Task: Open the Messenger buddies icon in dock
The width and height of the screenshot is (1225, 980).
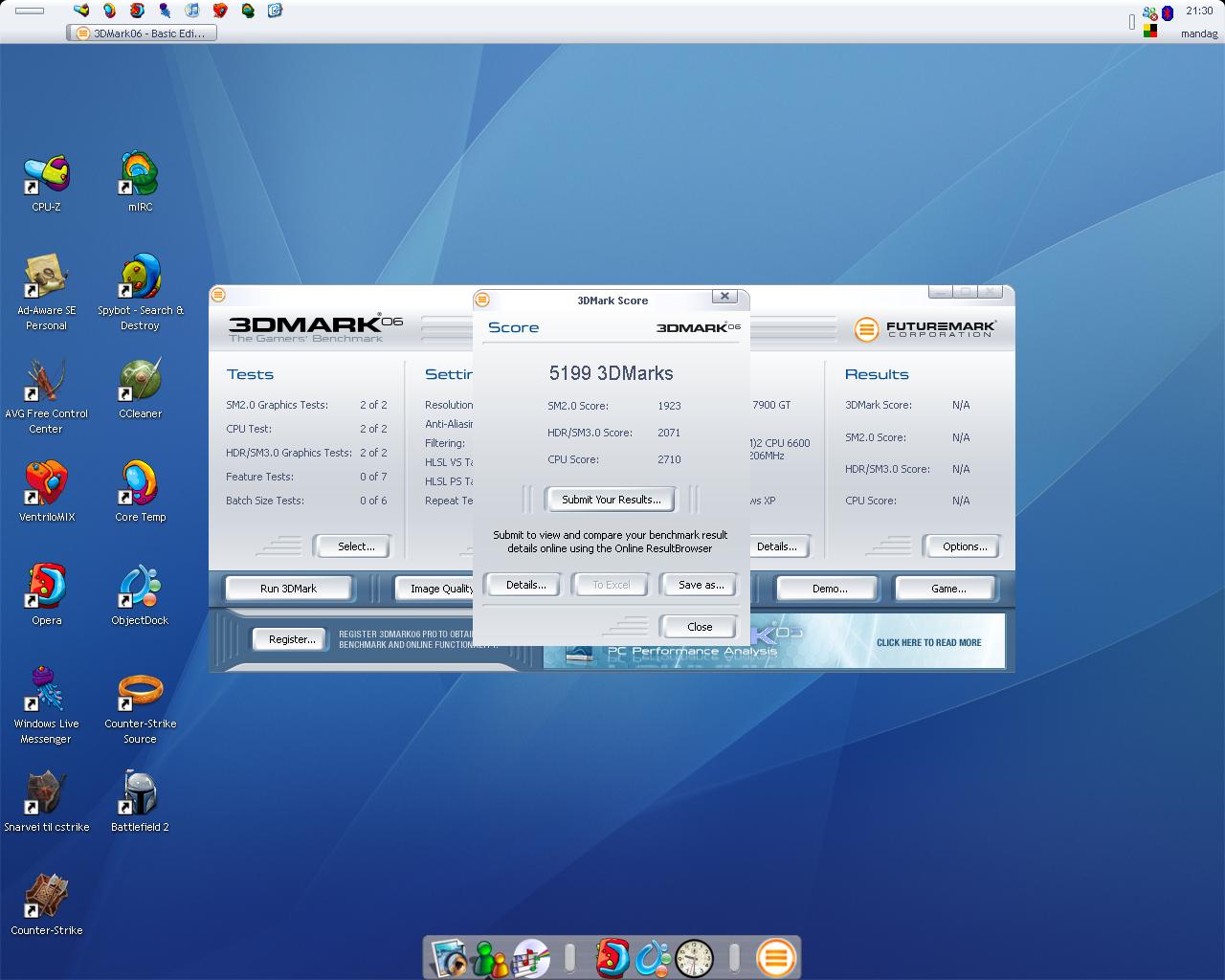Action: [x=491, y=957]
